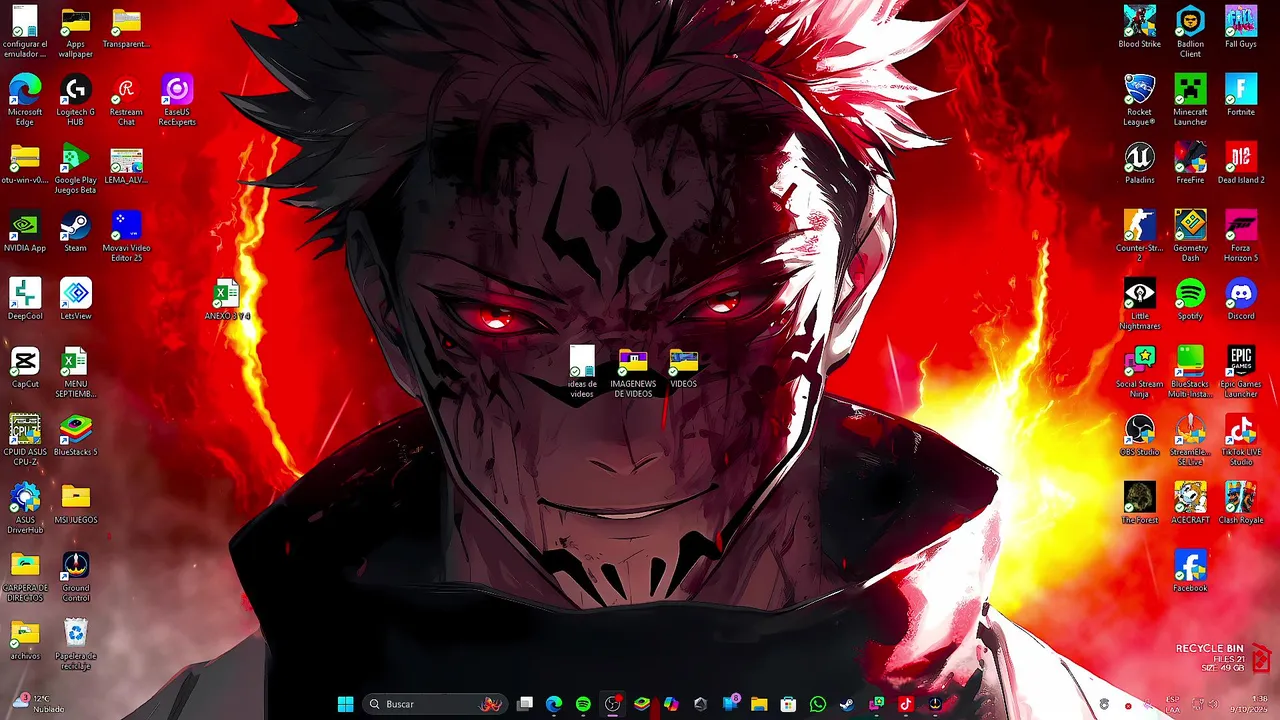1280x720 pixels.
Task: Switch the ESP LAA input language
Action: click(1173, 704)
